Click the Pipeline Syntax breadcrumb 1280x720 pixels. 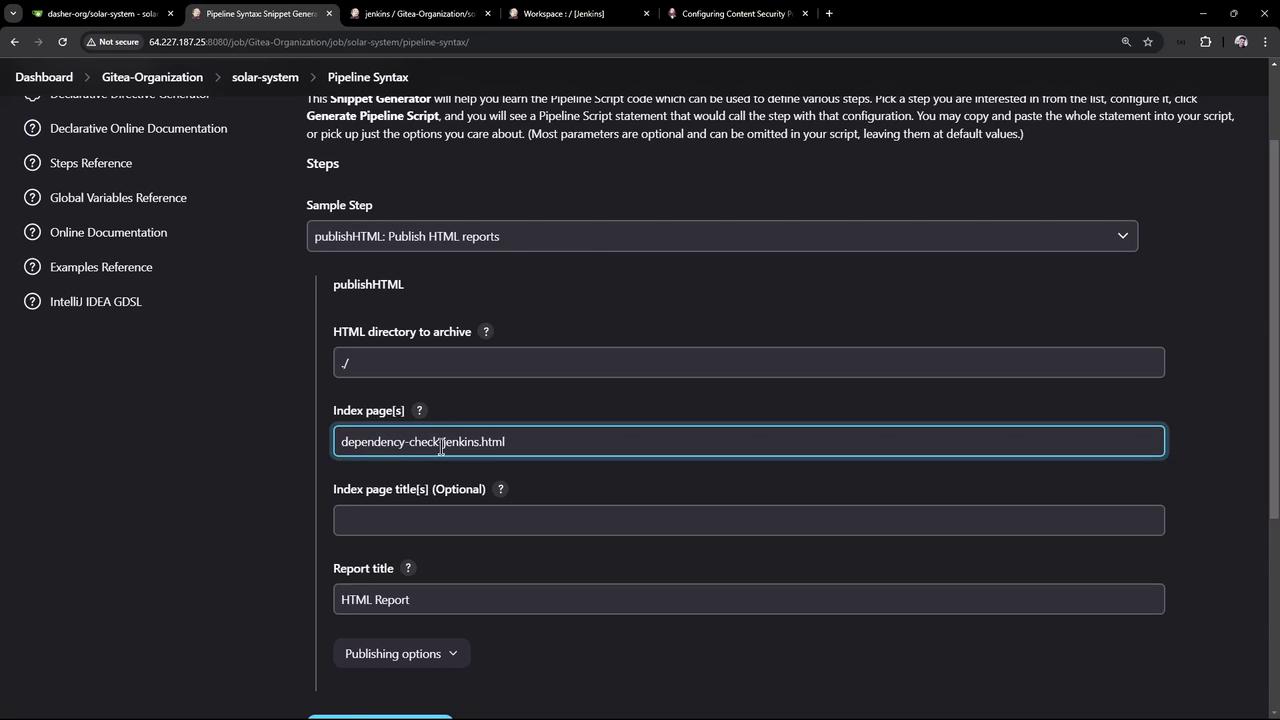tap(368, 77)
